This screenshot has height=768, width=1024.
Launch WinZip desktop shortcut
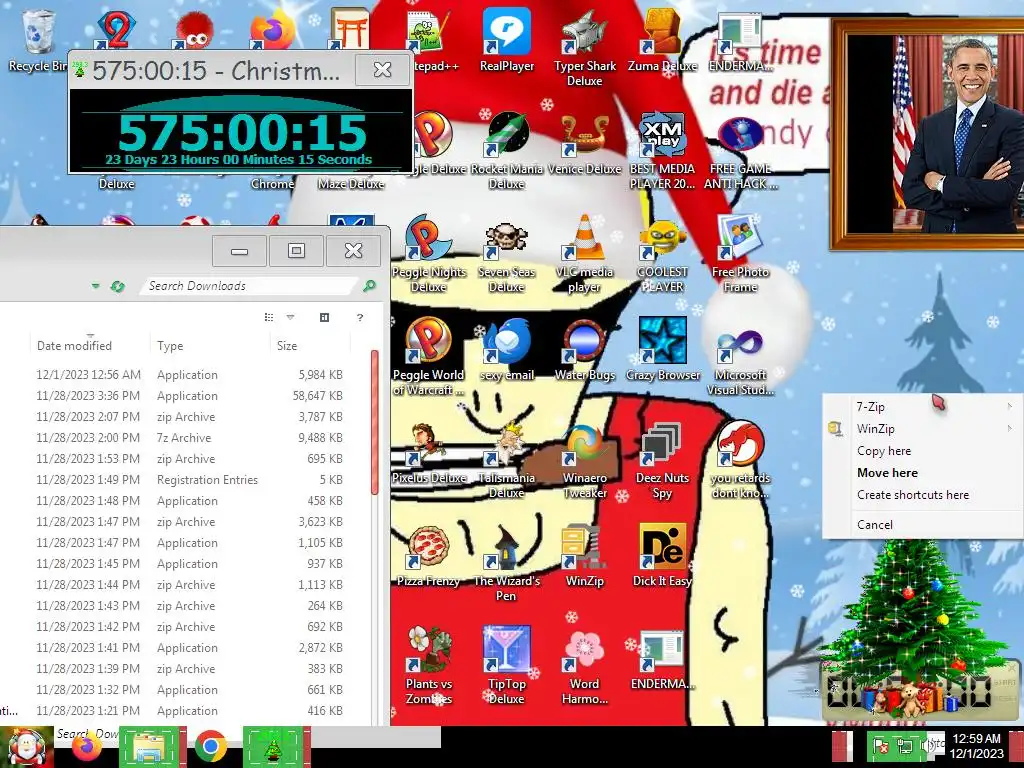coord(584,555)
